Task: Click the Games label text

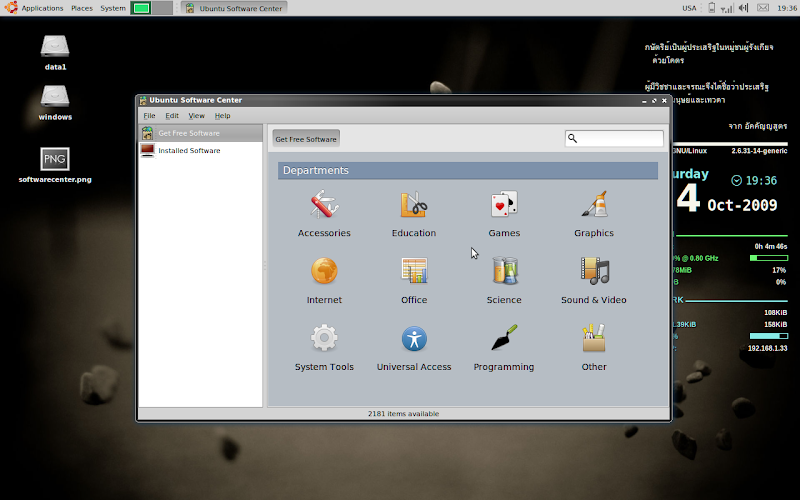Action: point(504,233)
